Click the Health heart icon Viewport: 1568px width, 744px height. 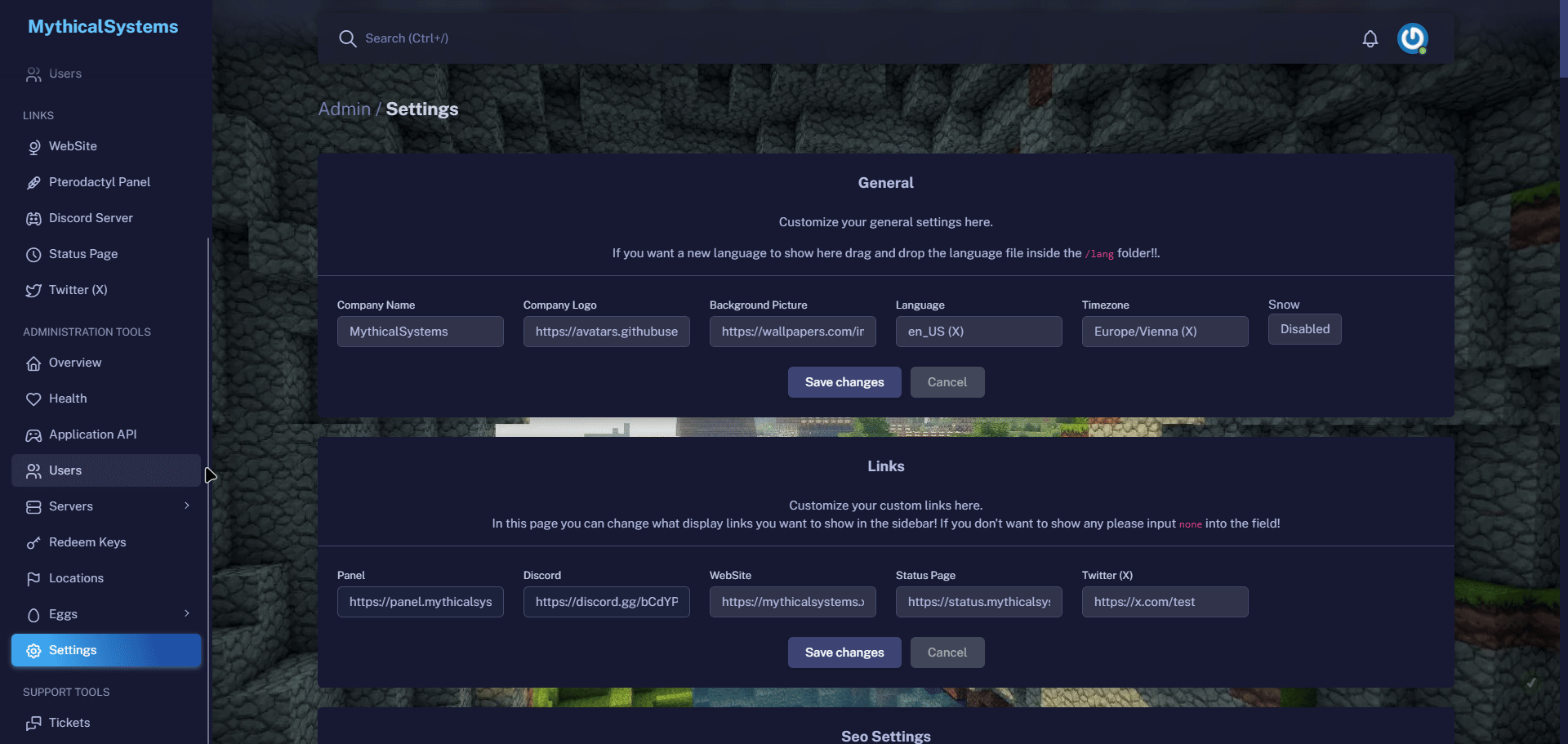pos(33,399)
